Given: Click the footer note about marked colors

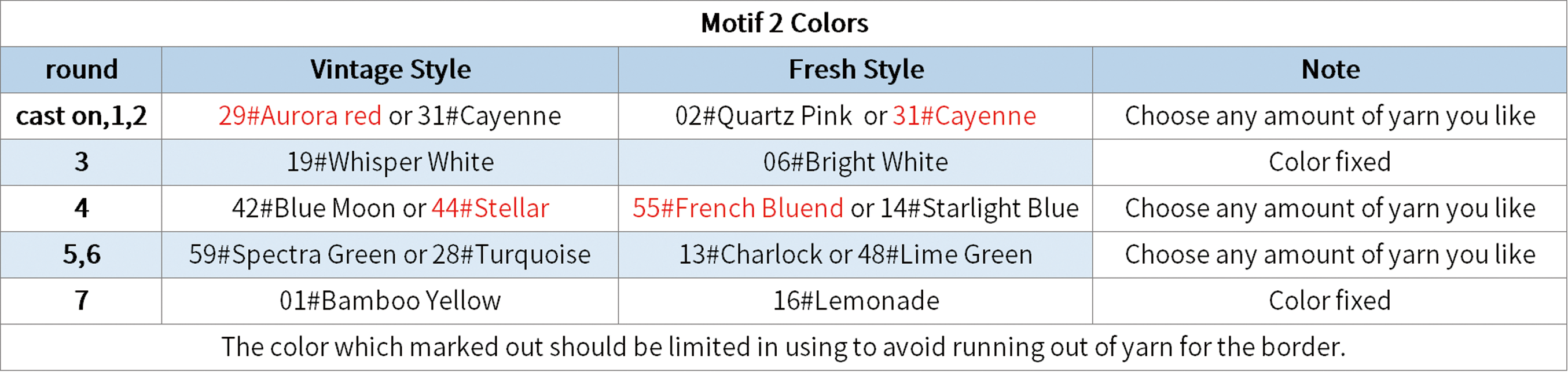Looking at the screenshot, I should click(783, 348).
